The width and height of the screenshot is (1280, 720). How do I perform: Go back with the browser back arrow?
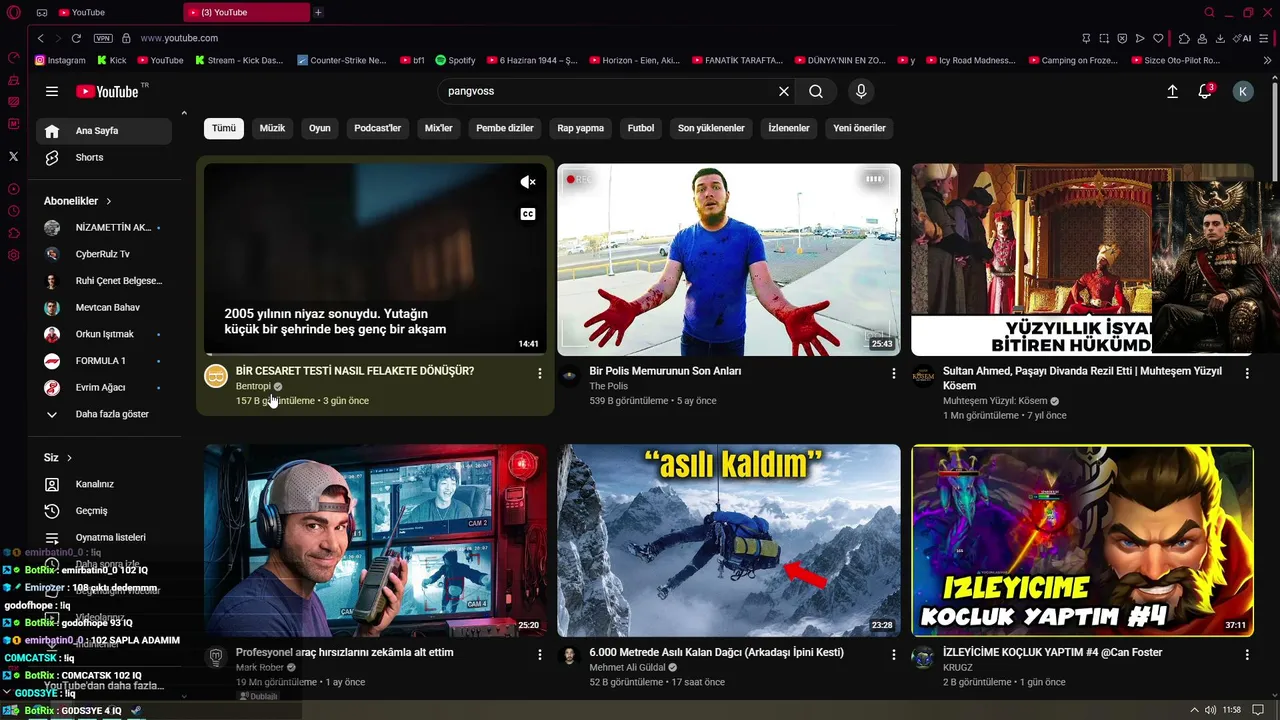pos(40,38)
